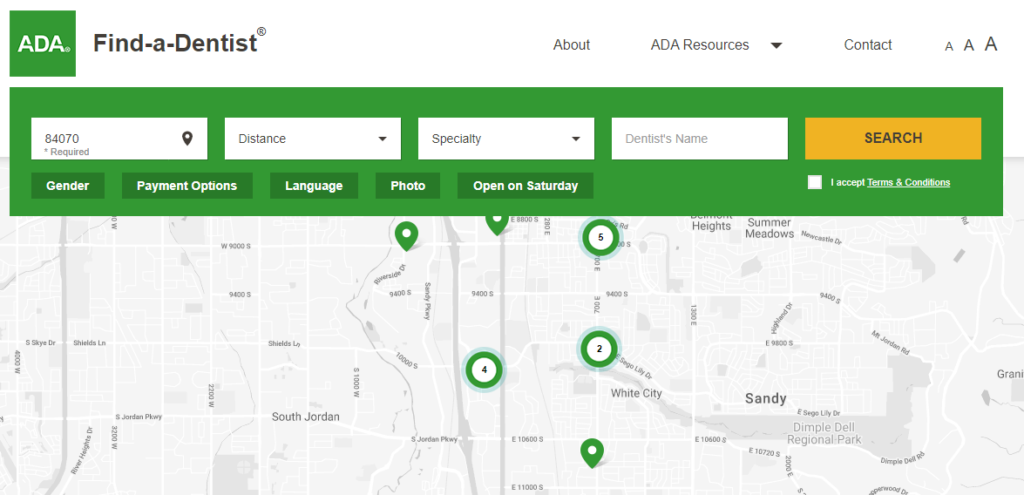Image resolution: width=1024 pixels, height=495 pixels.
Task: Open the cluster marker labeled 5
Action: [600, 237]
